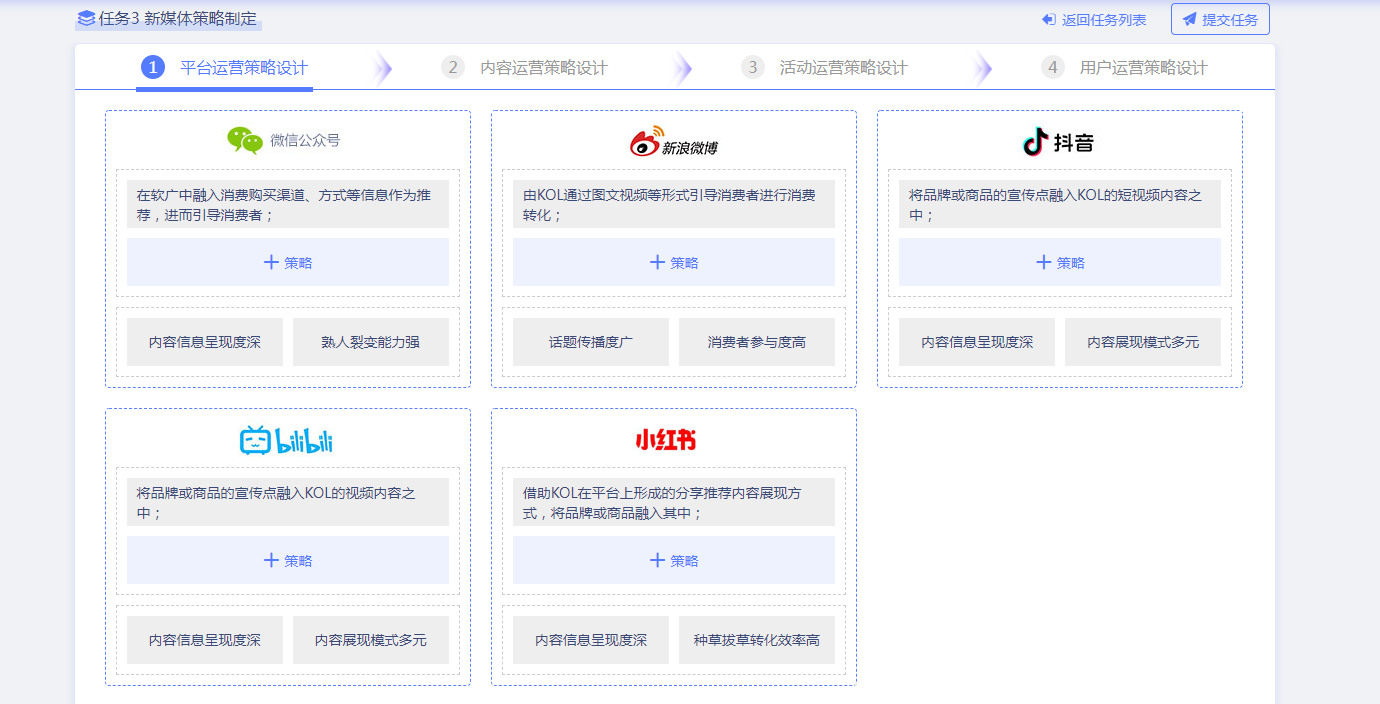Image resolution: width=1380 pixels, height=704 pixels.
Task: Click the Sina Weibo logo
Action: click(674, 141)
